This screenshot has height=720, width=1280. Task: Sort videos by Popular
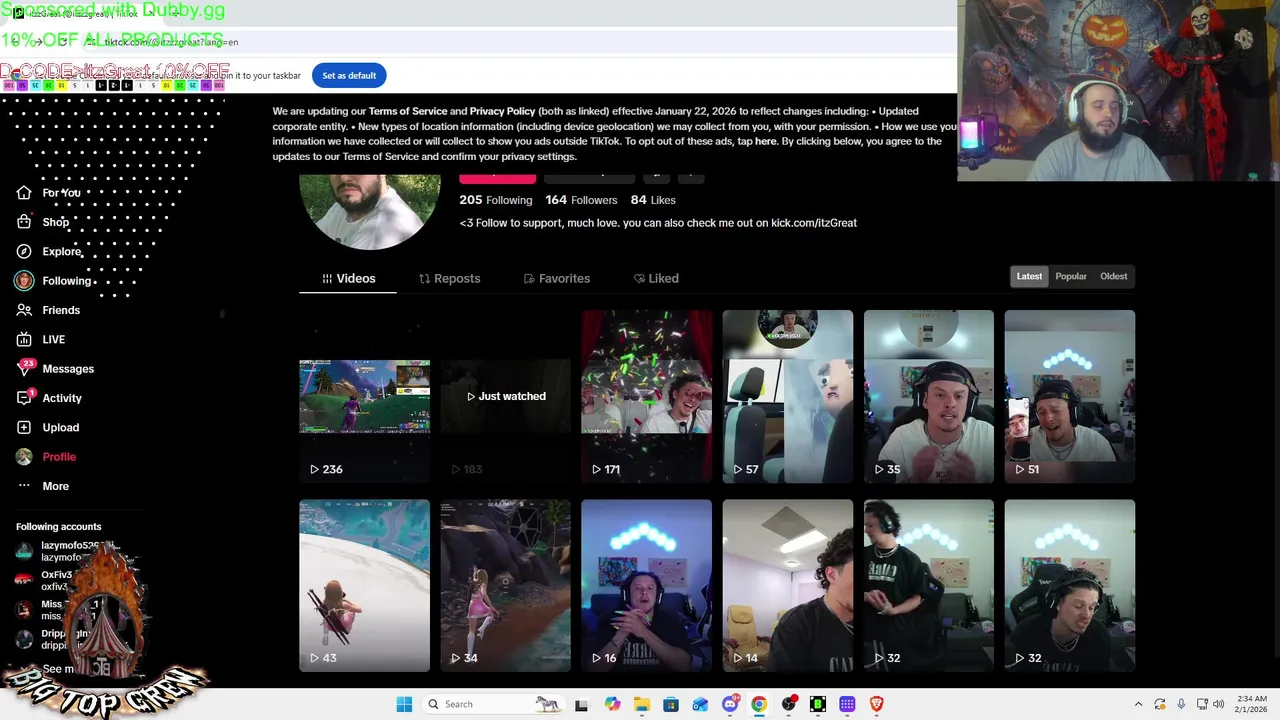(1071, 276)
